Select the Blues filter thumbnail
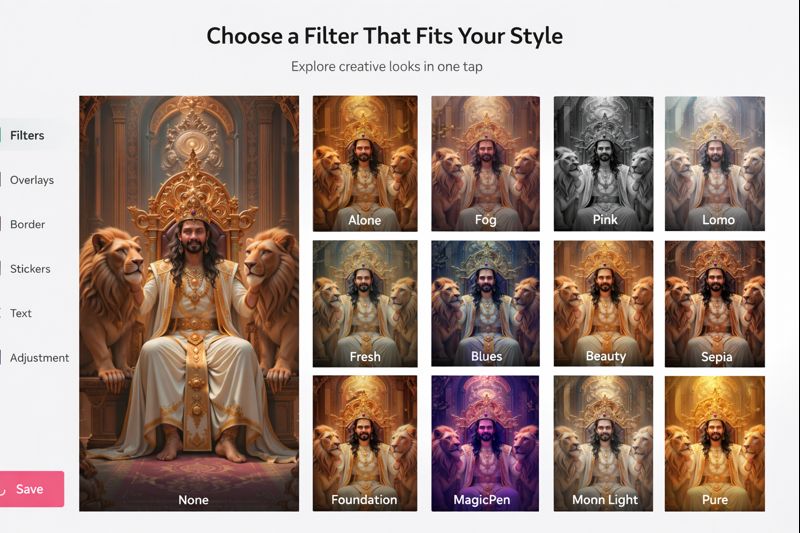Image resolution: width=800 pixels, height=533 pixels. pyautogui.click(x=485, y=304)
